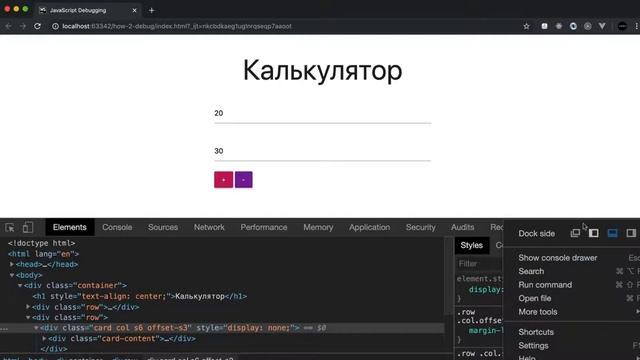Dock DevTools to the right
This screenshot has height=360, width=640.
click(x=631, y=233)
